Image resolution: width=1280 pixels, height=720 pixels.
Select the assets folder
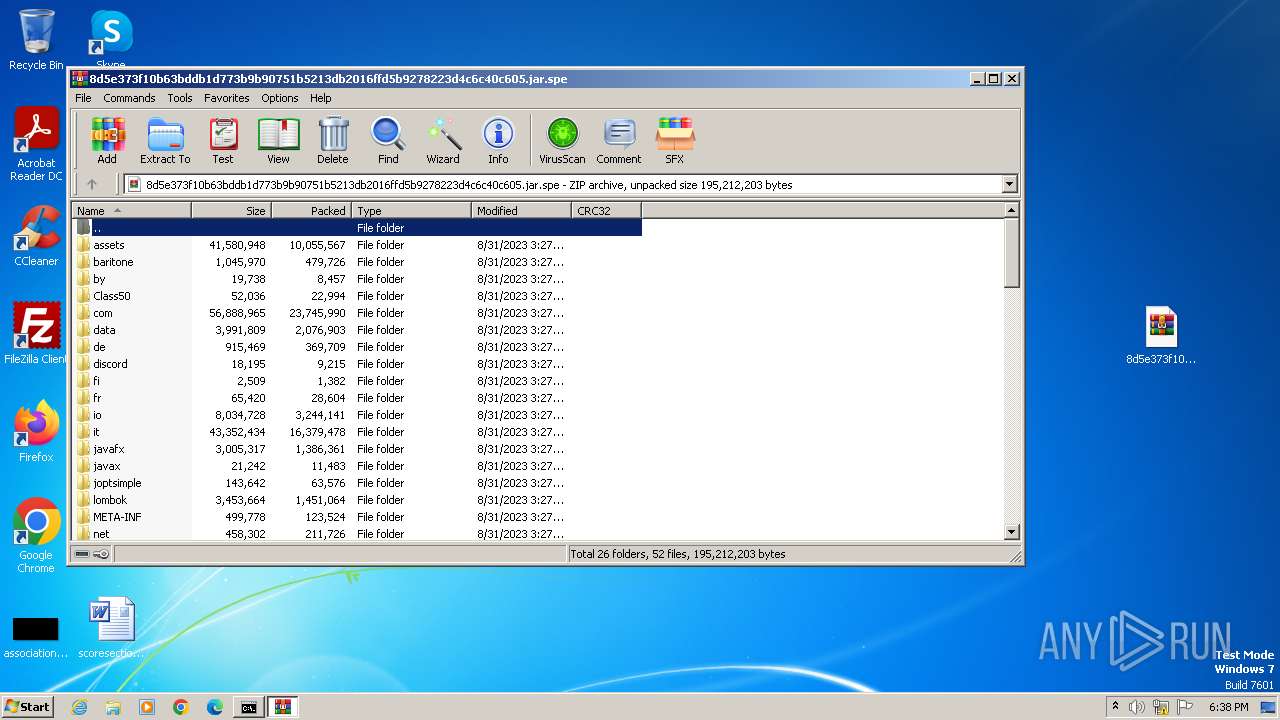click(109, 245)
